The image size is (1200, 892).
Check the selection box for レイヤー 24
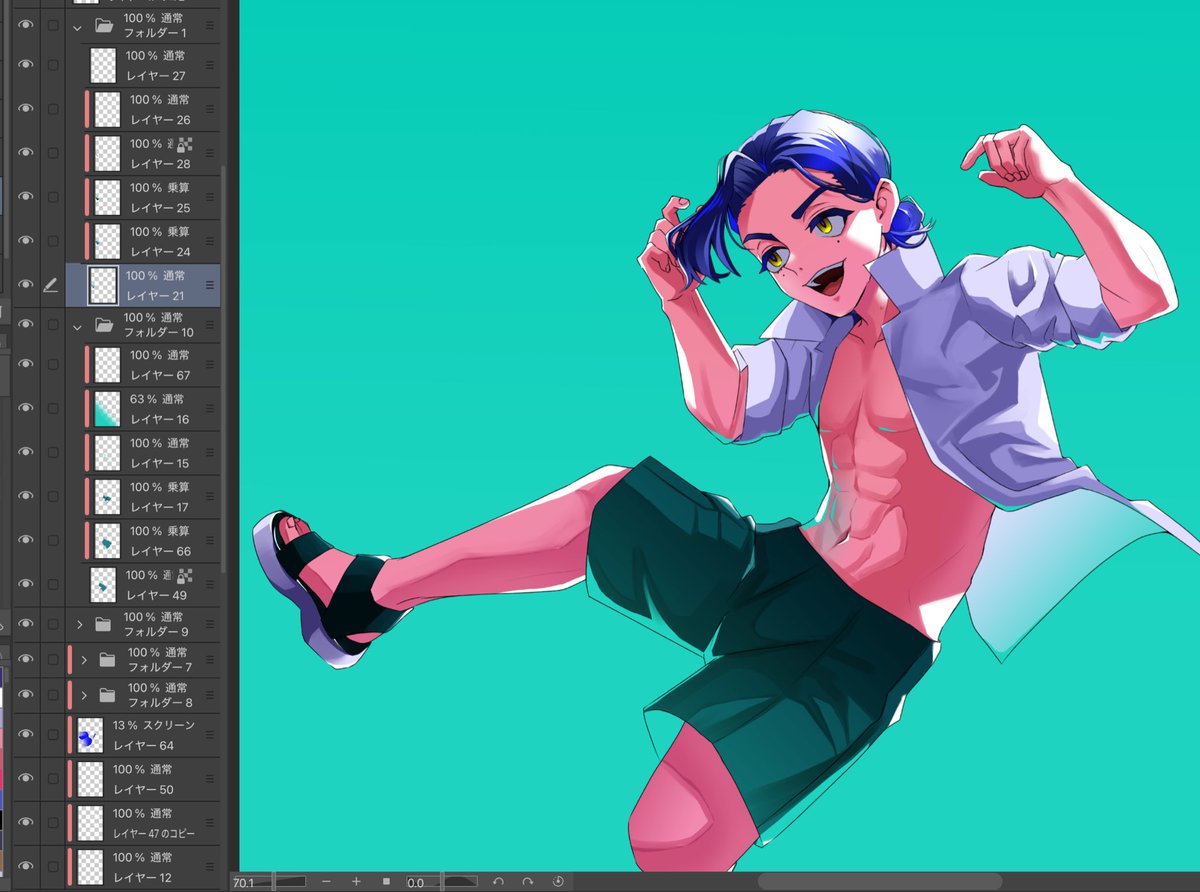point(53,241)
